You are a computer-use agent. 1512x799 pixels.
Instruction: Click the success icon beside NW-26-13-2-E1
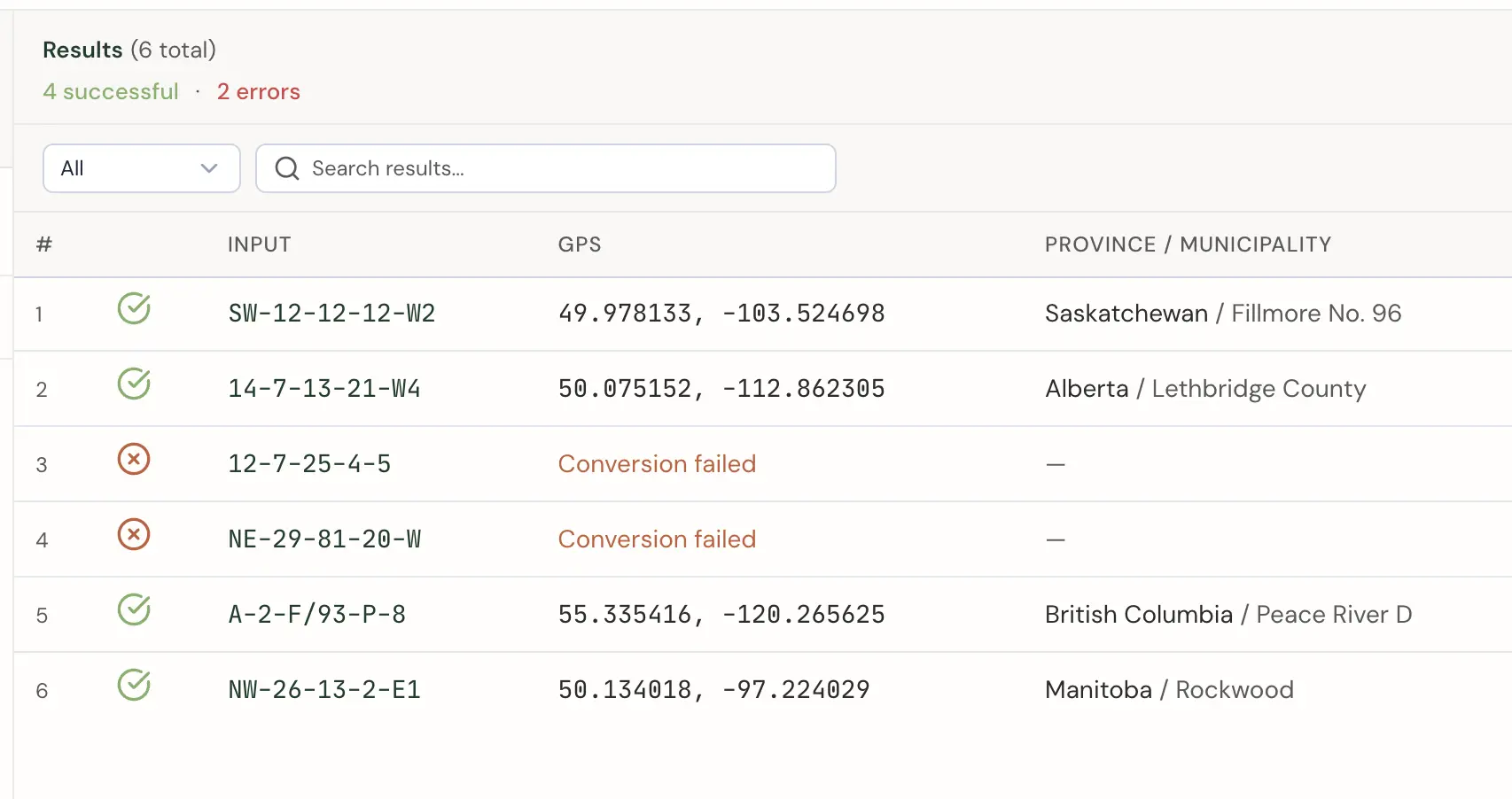coord(133,686)
